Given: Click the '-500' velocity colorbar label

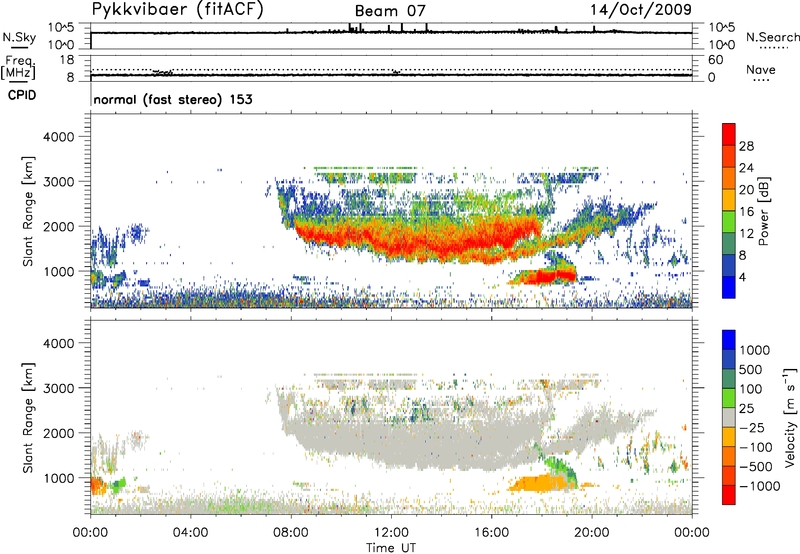Looking at the screenshot, I should 756,467.
